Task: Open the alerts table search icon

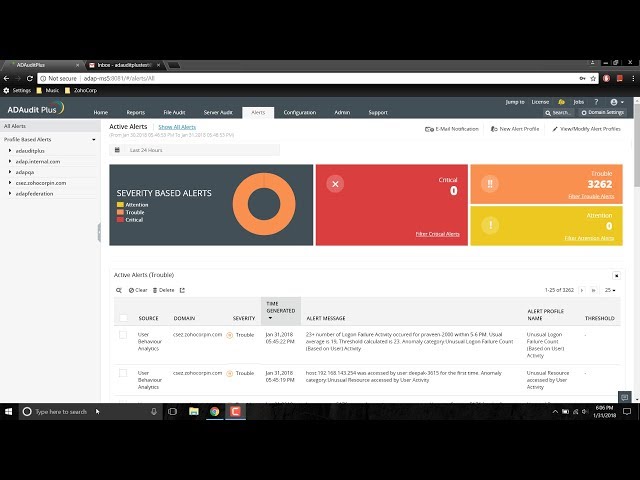Action: (119, 290)
